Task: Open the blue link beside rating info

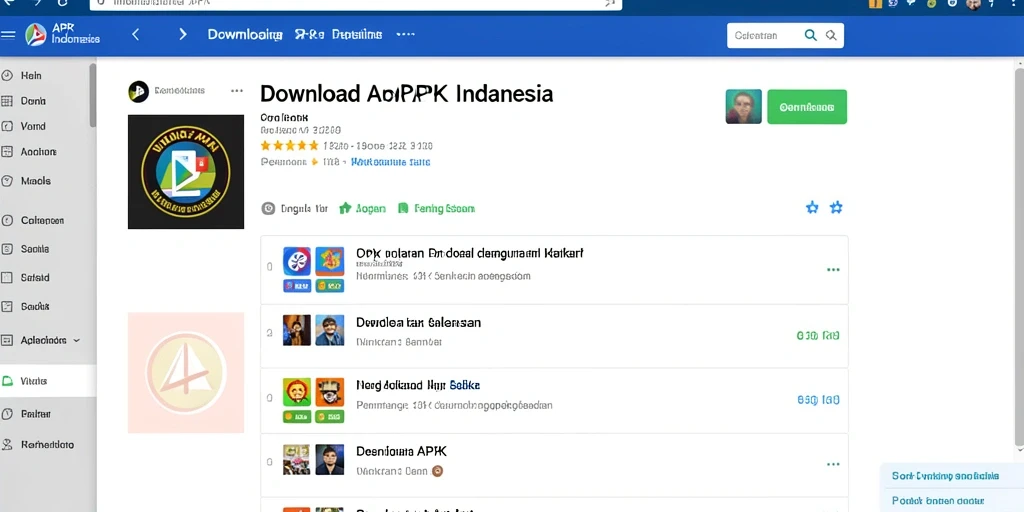Action: [391, 162]
